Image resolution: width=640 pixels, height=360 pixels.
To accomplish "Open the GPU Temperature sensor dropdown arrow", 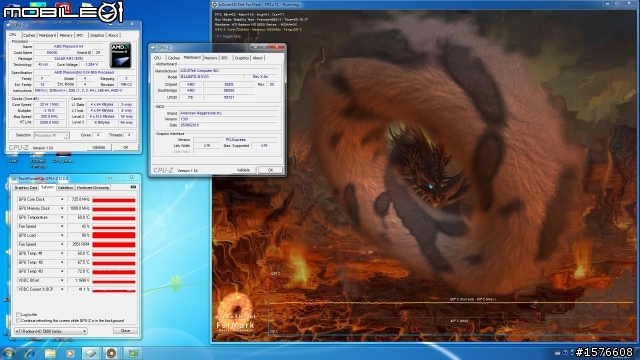I will (62, 218).
